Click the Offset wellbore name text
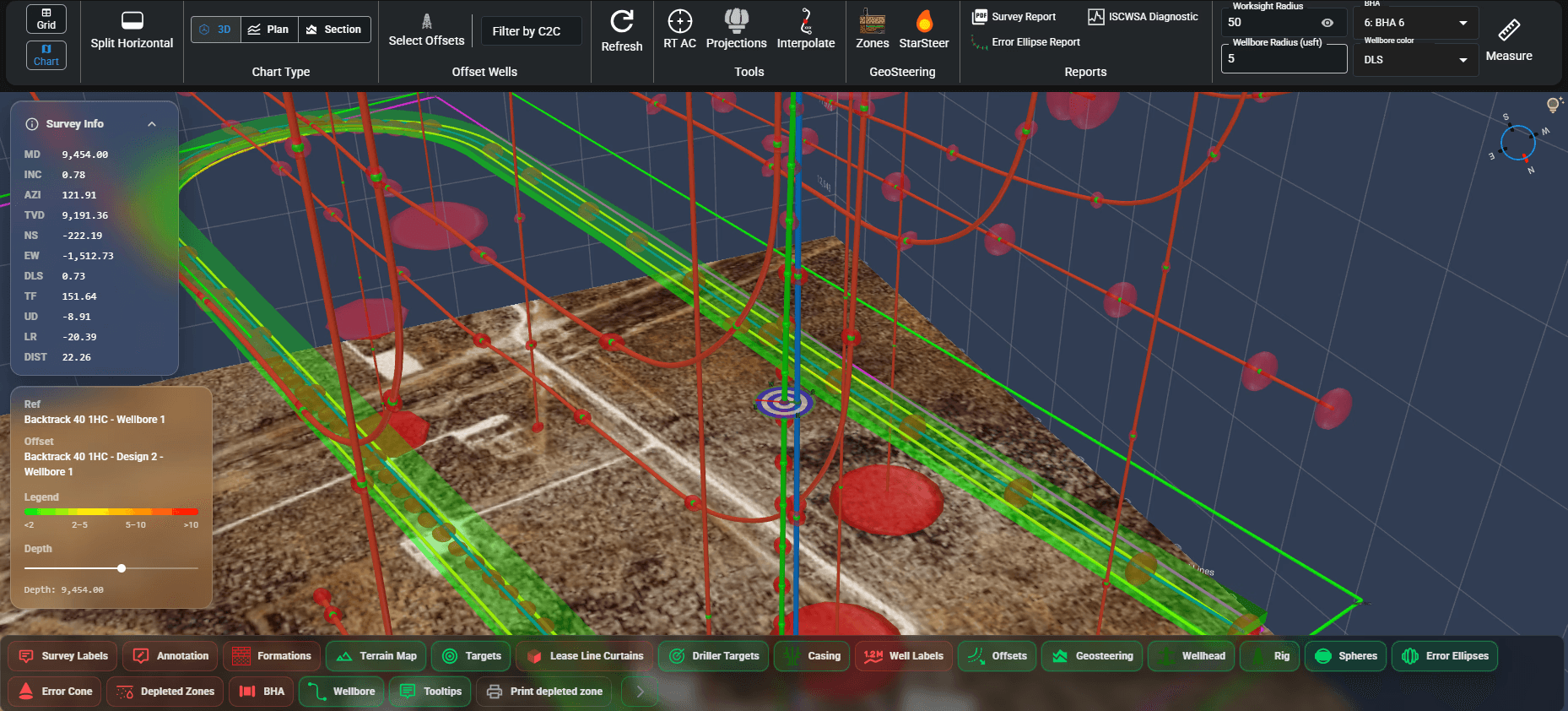Image resolution: width=1568 pixels, height=711 pixels. pos(94,464)
